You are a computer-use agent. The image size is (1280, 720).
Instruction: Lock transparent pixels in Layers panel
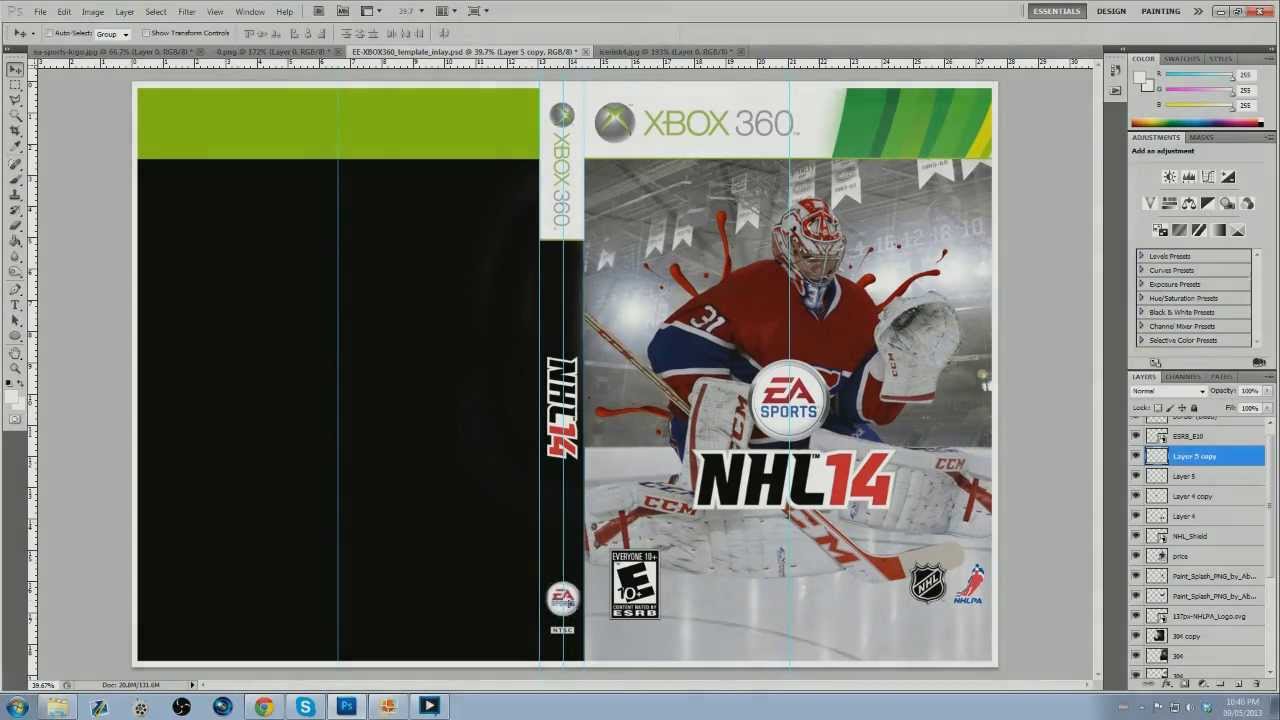tap(1158, 408)
